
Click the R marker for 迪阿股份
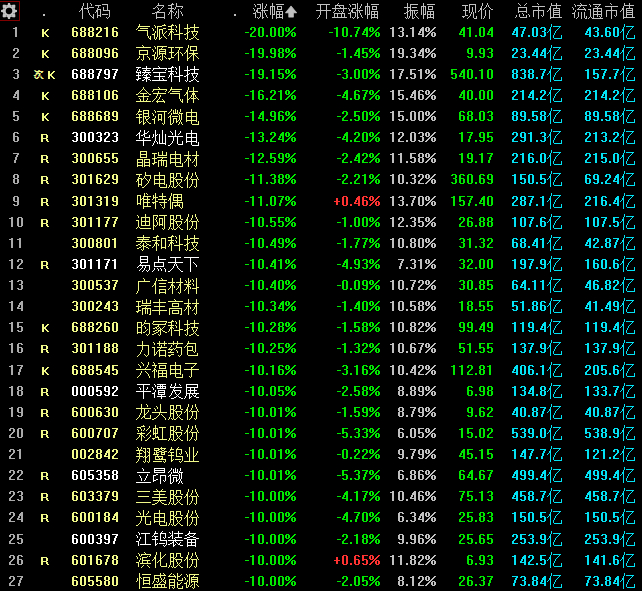click(45, 223)
